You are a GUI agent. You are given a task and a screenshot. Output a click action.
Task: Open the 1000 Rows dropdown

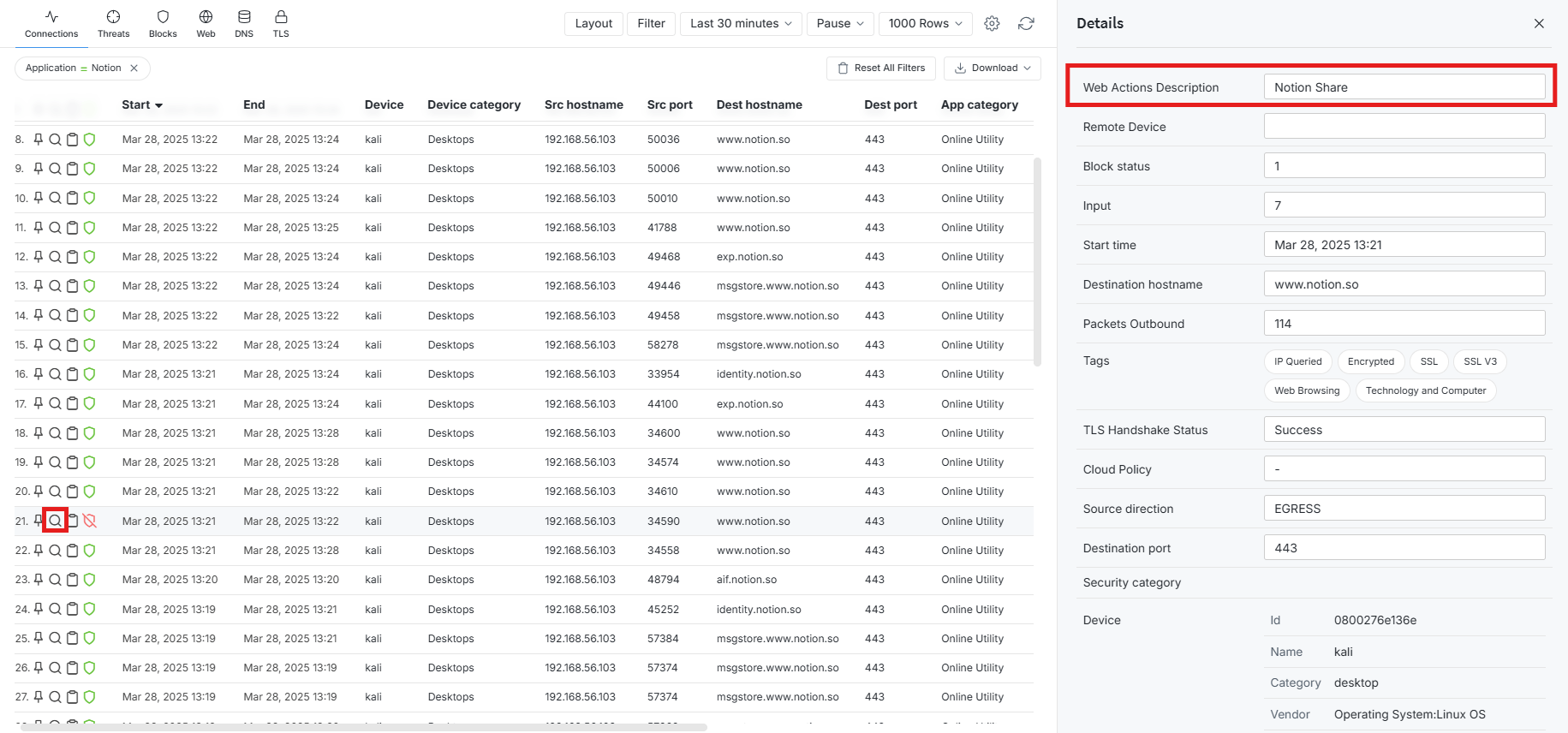tap(925, 23)
